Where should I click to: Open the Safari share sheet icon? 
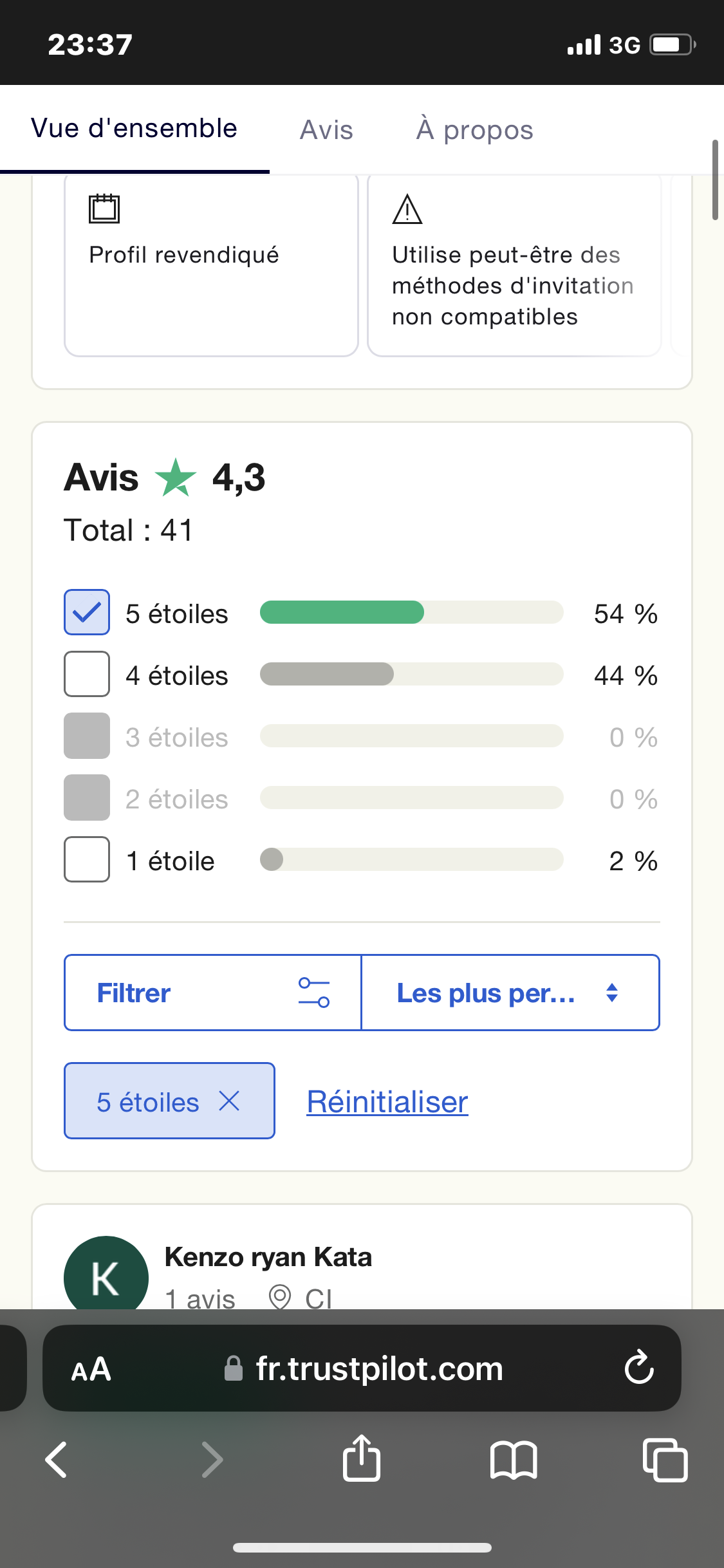pyautogui.click(x=362, y=1458)
